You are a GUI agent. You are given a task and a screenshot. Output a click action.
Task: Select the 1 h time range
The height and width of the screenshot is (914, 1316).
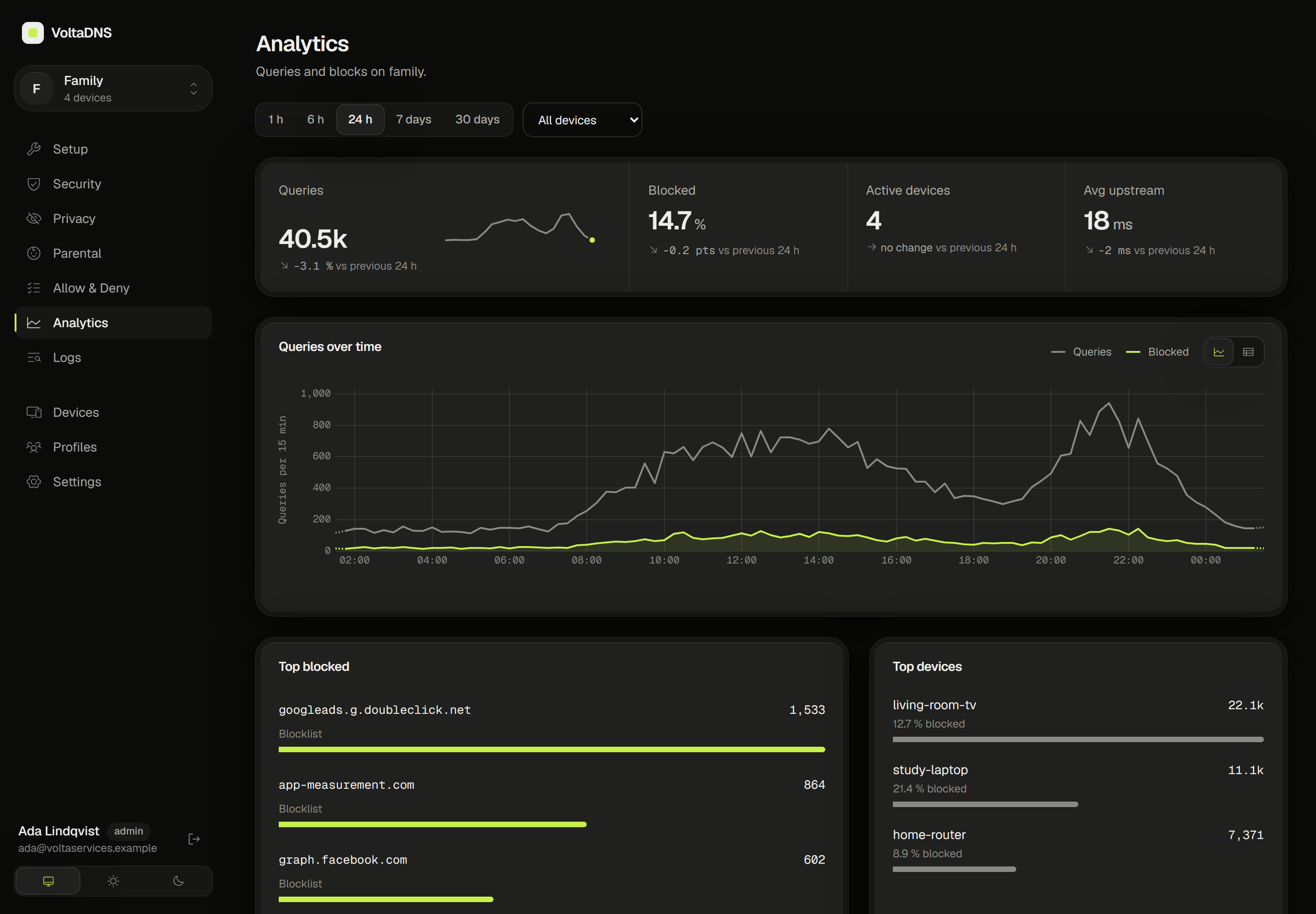[276, 119]
